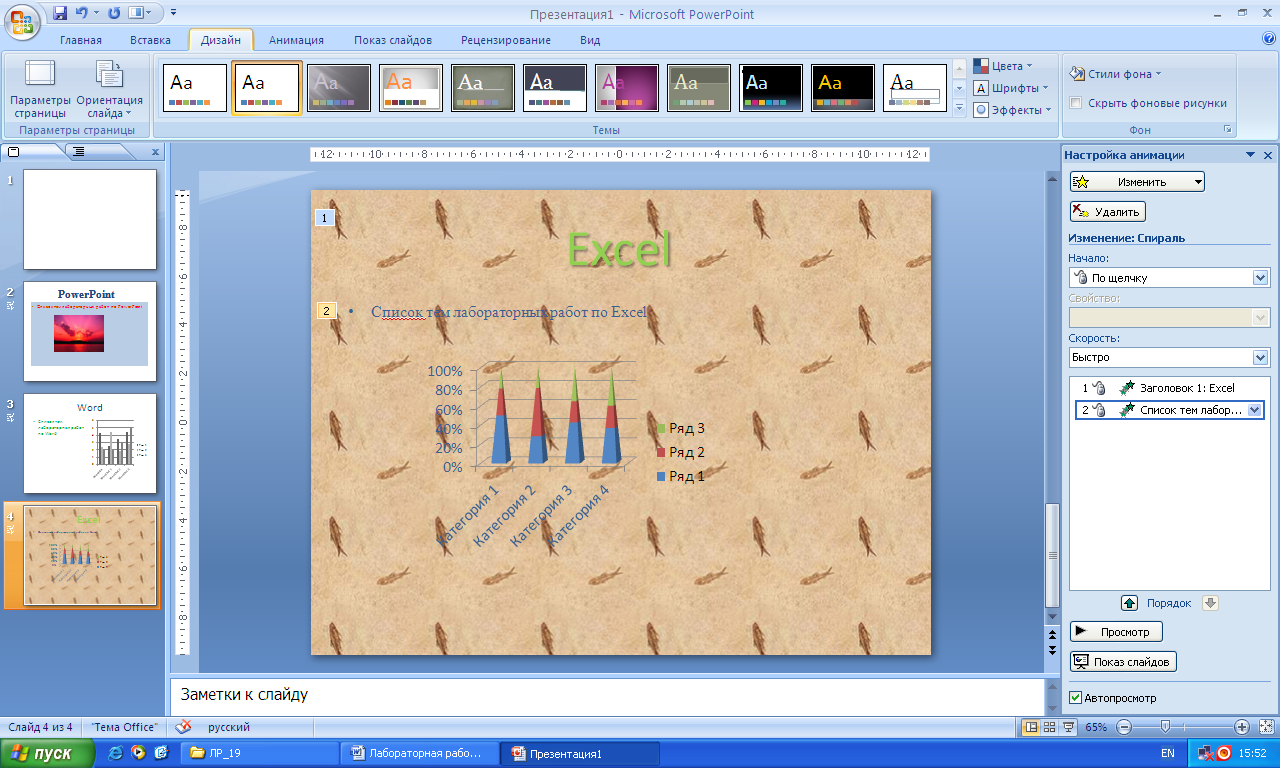Switch to the Вставка tab

coord(150,40)
